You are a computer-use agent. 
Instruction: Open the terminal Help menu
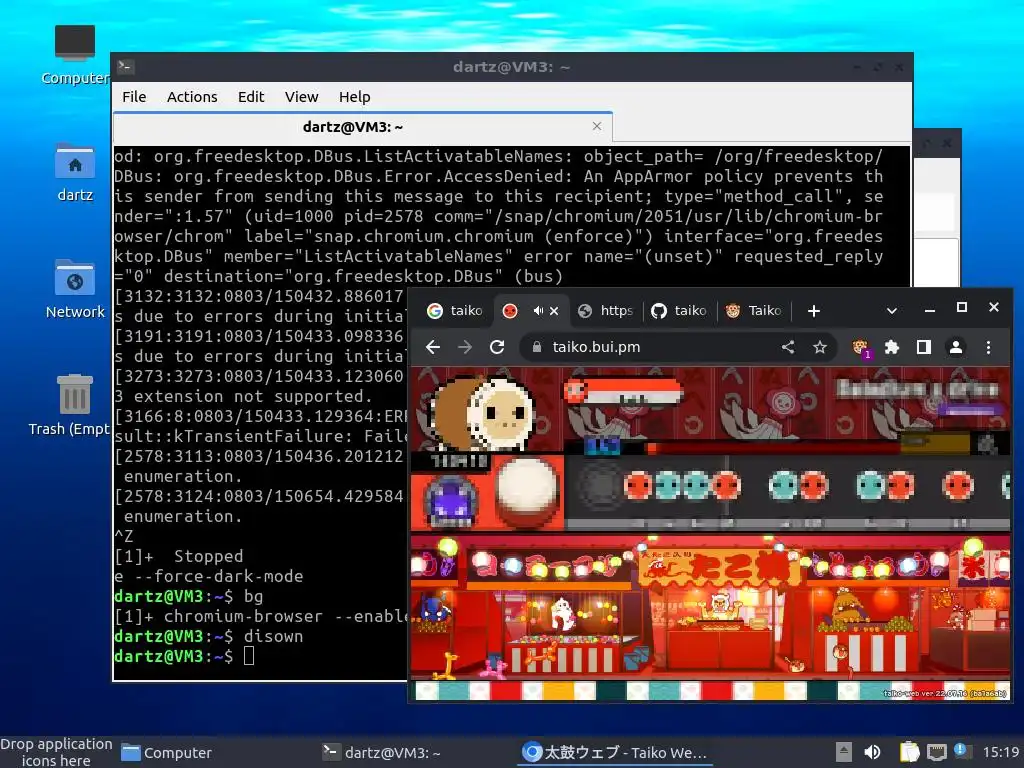pyautogui.click(x=355, y=97)
